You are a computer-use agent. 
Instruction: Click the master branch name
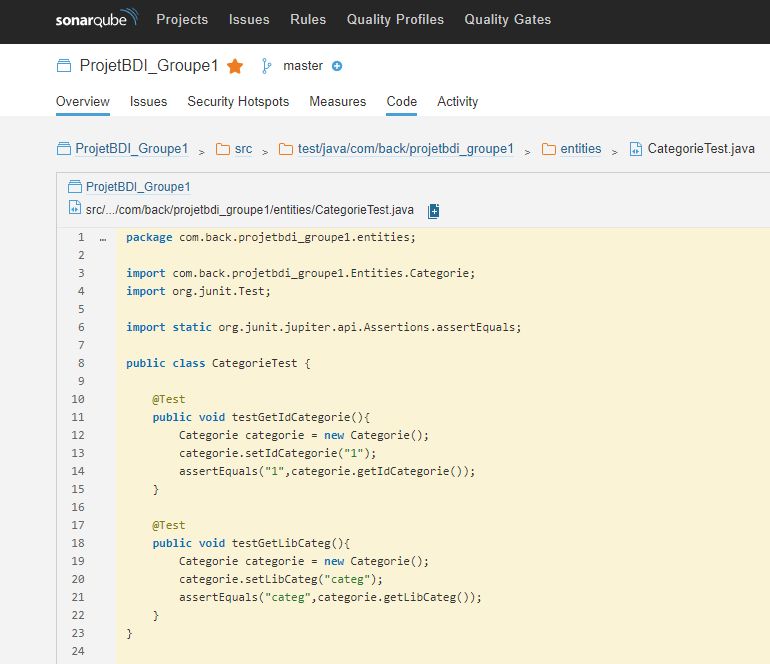pos(303,66)
